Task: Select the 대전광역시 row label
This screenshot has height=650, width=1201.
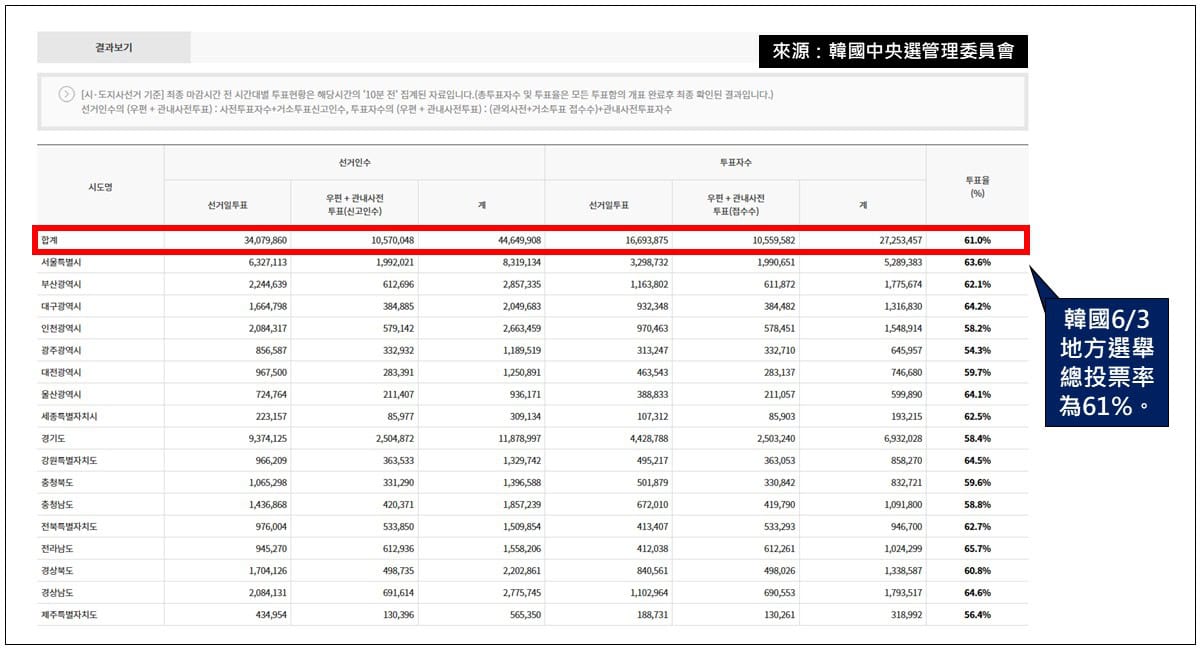Action: pos(61,373)
